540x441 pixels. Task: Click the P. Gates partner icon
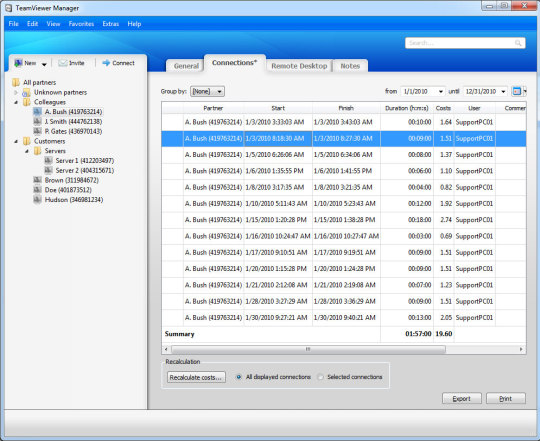point(38,131)
